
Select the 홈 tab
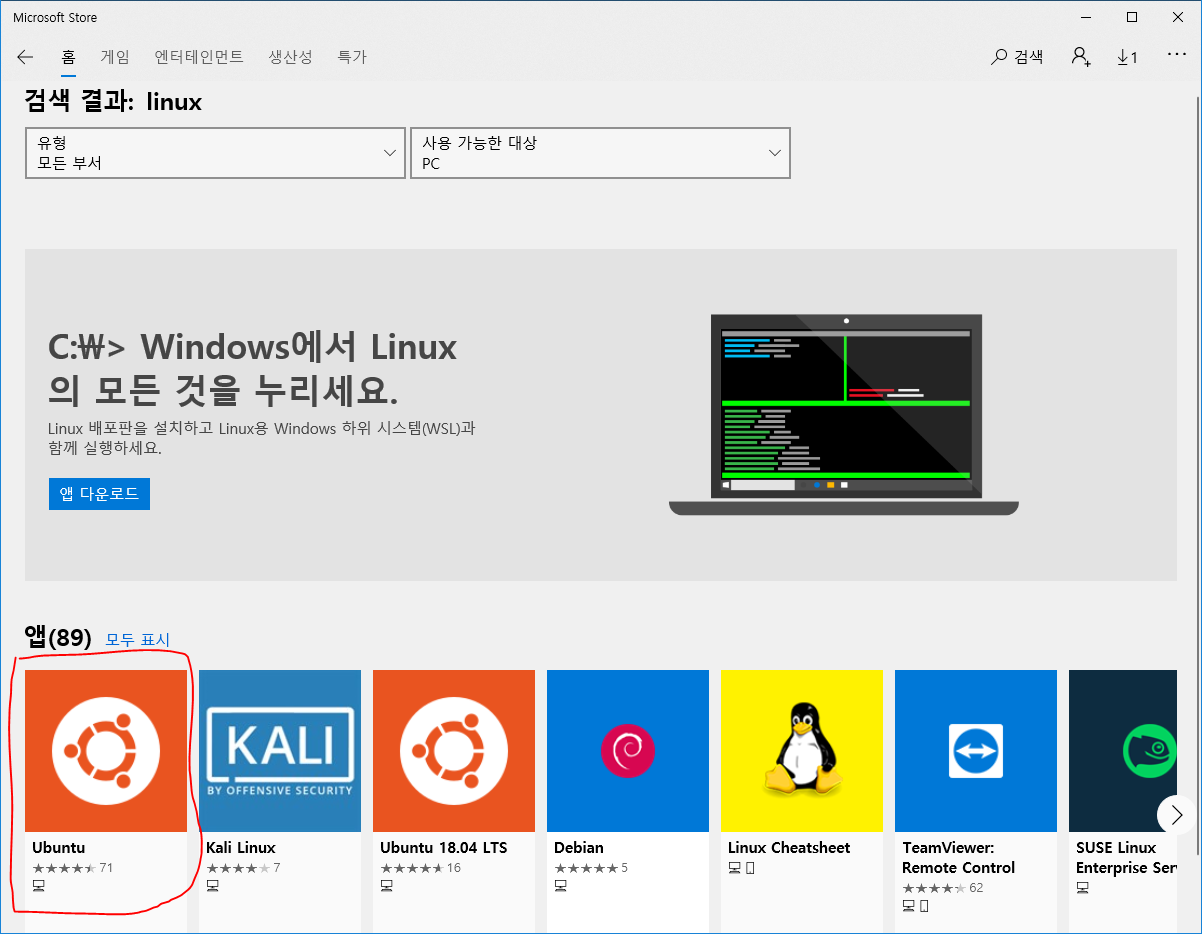(69, 57)
